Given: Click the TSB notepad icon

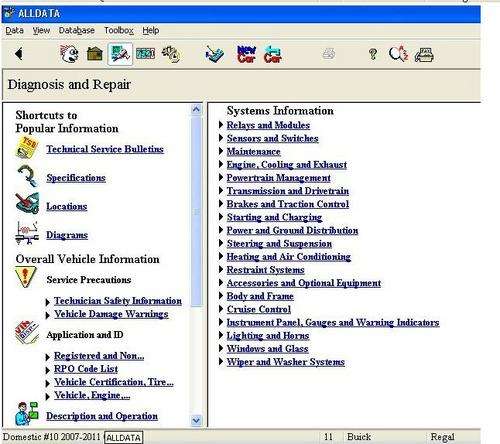Looking at the screenshot, I should pos(27,147).
